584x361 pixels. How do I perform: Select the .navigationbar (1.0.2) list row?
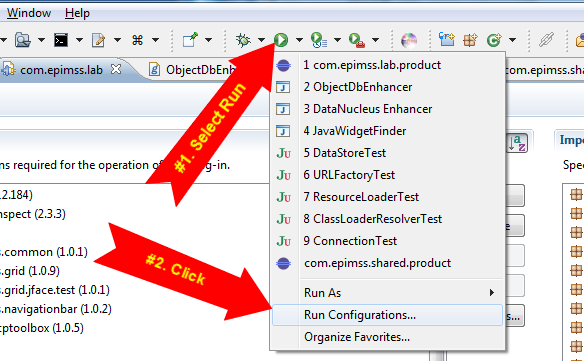pyautogui.click(x=55, y=309)
